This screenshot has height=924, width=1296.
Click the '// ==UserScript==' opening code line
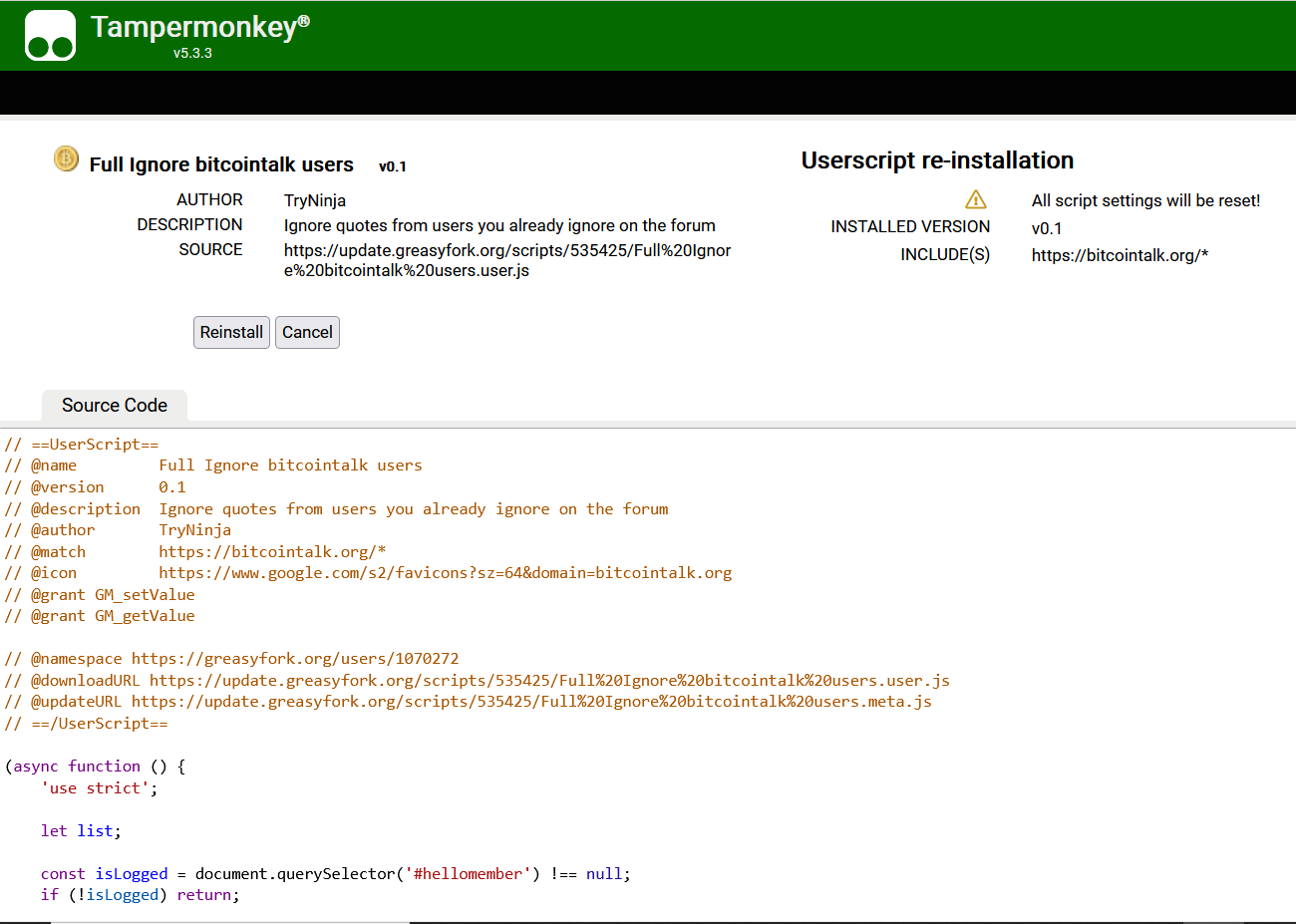[x=82, y=445]
